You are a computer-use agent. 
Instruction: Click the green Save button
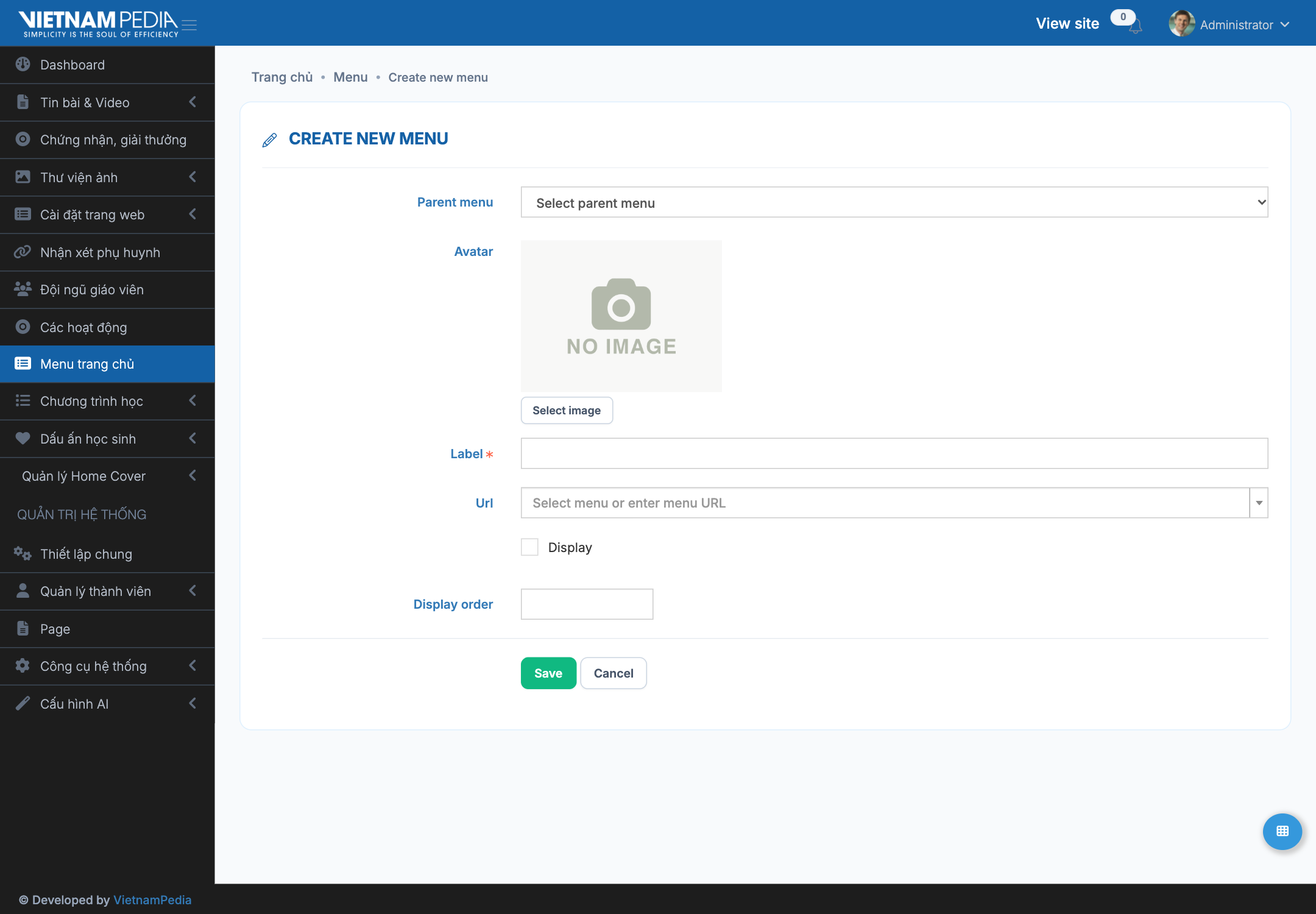[x=548, y=673]
